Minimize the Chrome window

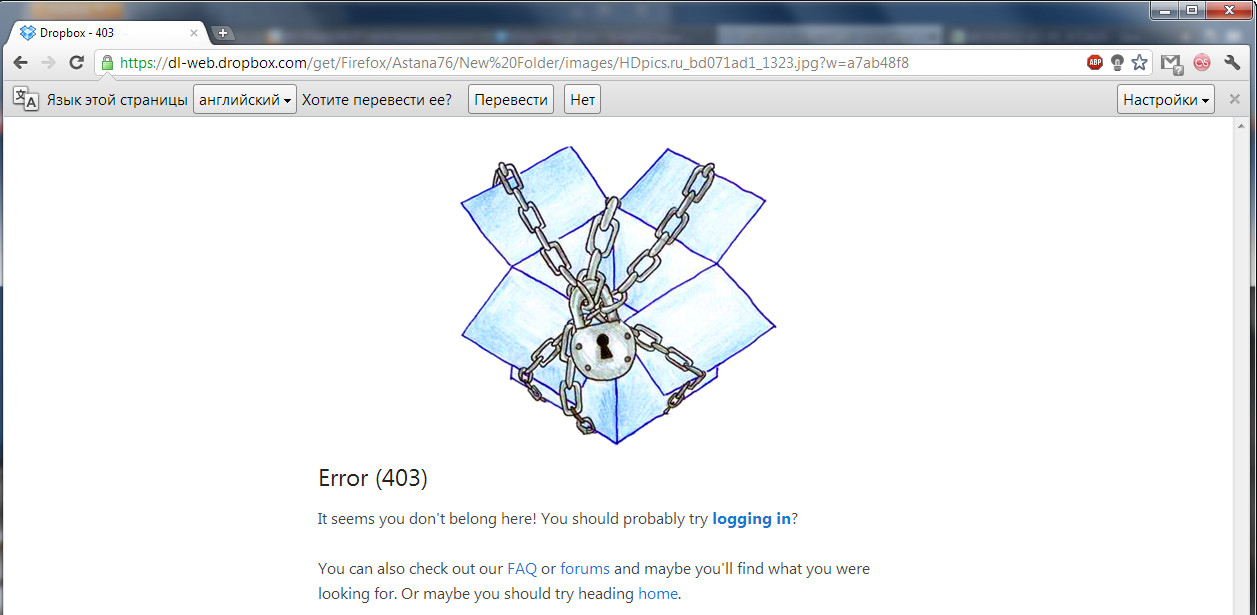[1164, 10]
